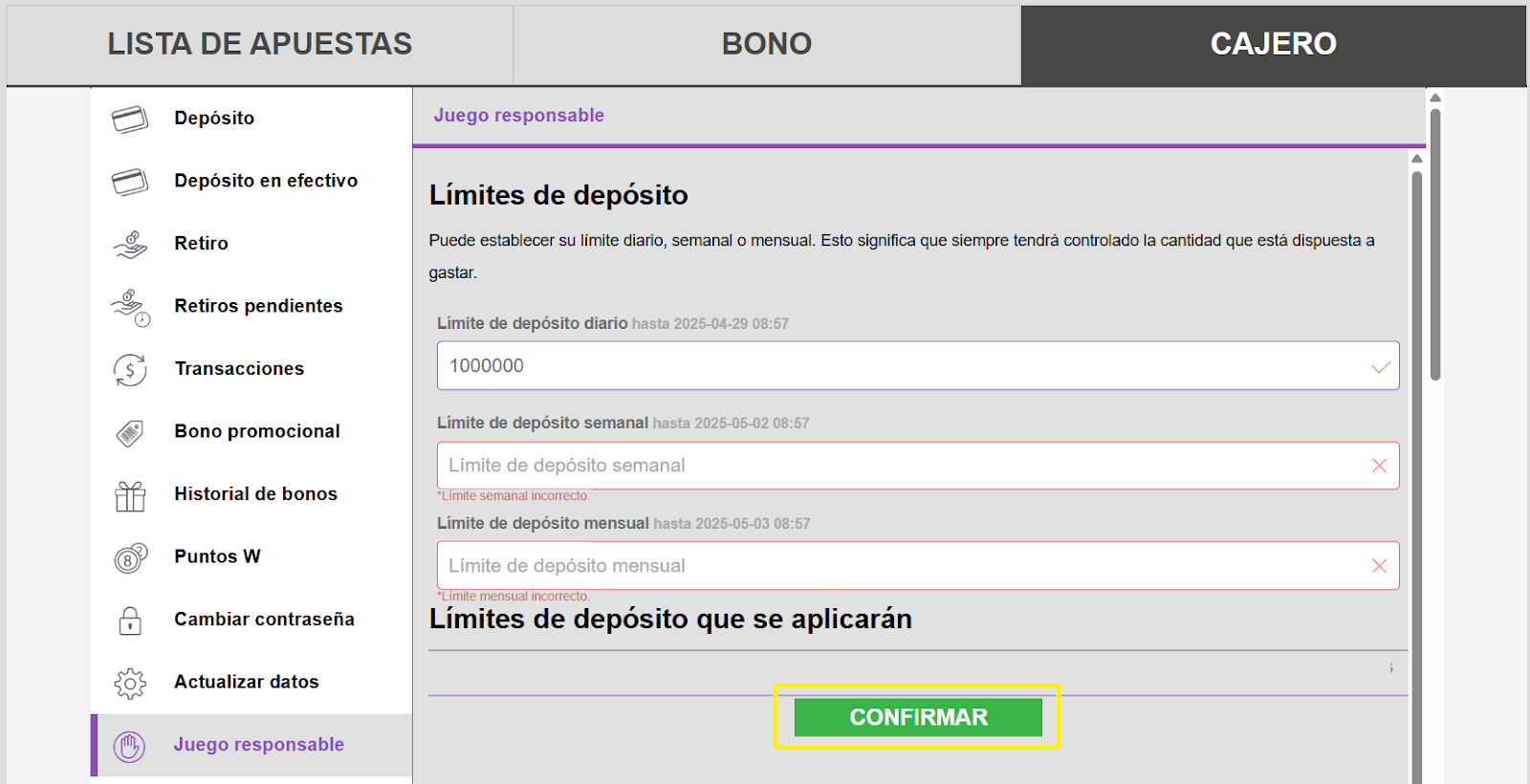Click the Puntos W coins icon

(131, 557)
